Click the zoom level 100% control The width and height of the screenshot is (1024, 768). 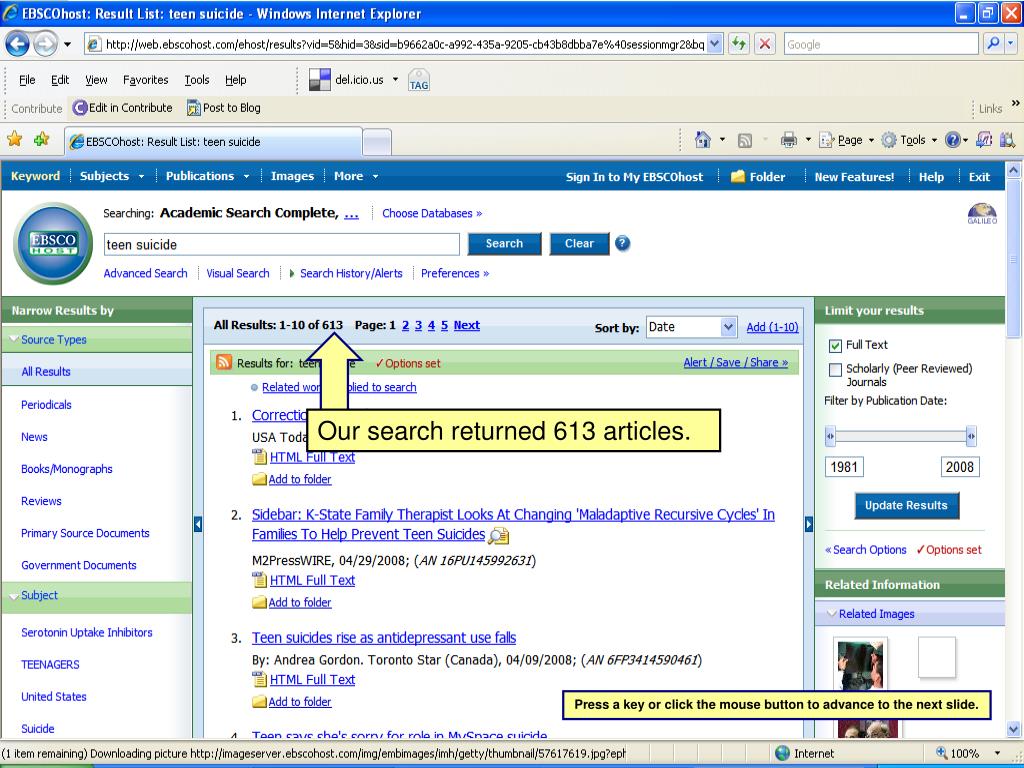click(x=968, y=753)
